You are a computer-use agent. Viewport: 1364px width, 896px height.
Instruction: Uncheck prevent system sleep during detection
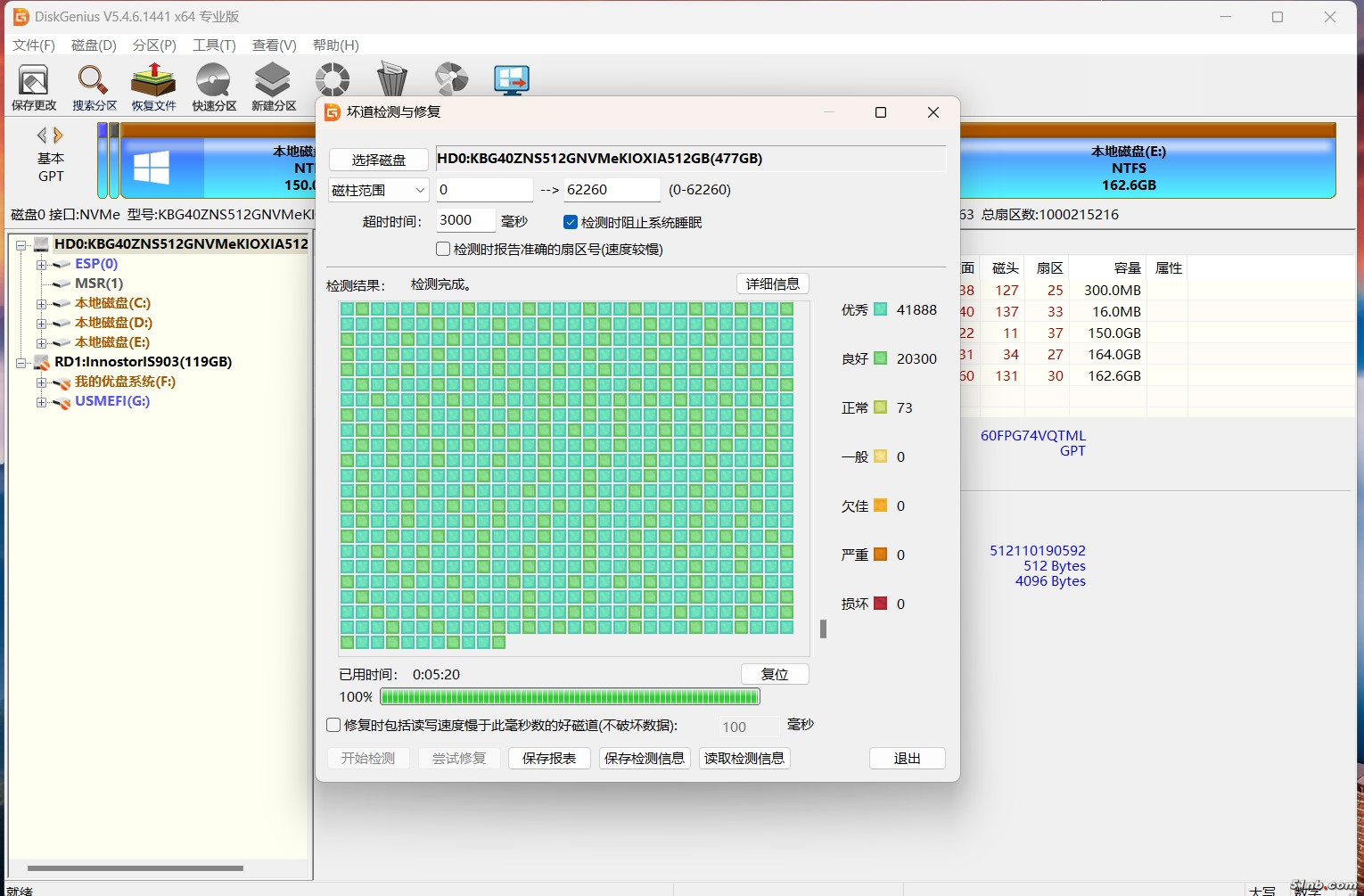point(571,222)
